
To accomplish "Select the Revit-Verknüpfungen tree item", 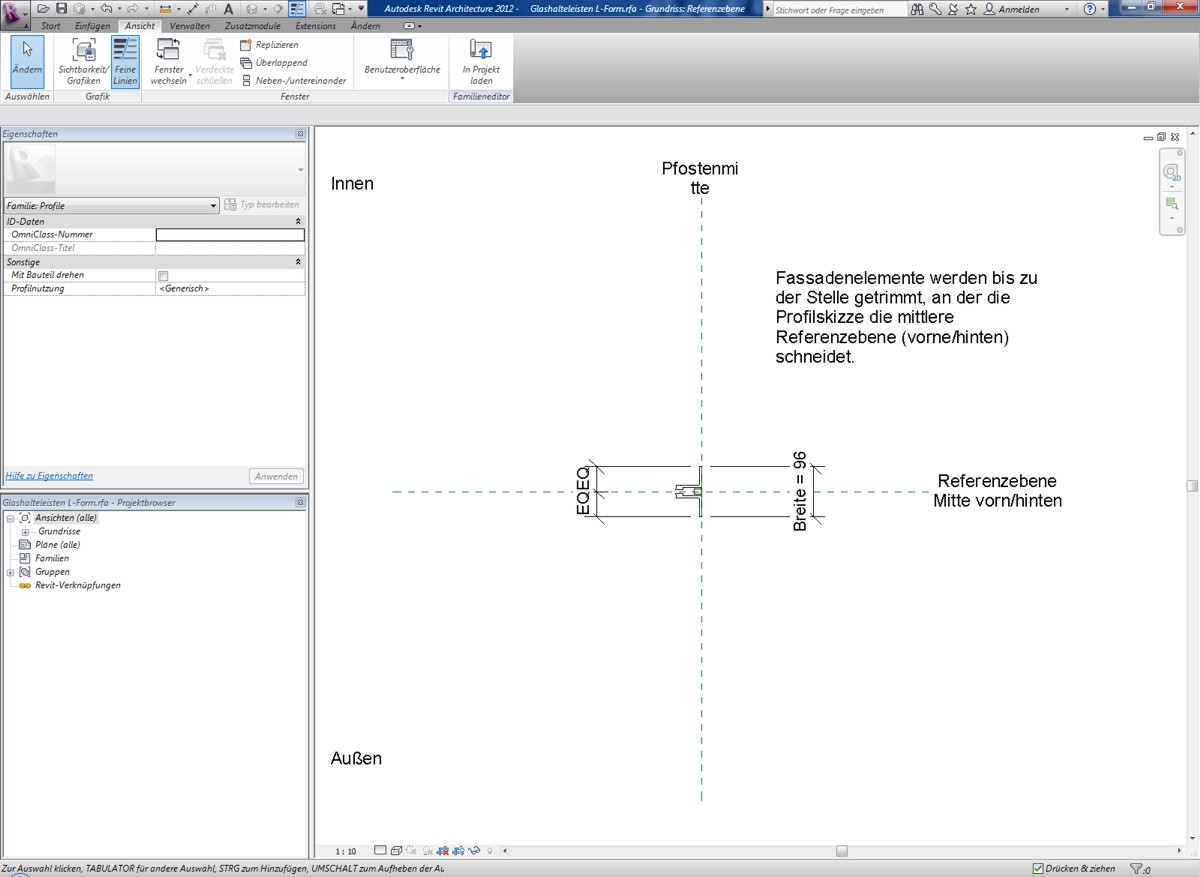I will coord(77,585).
